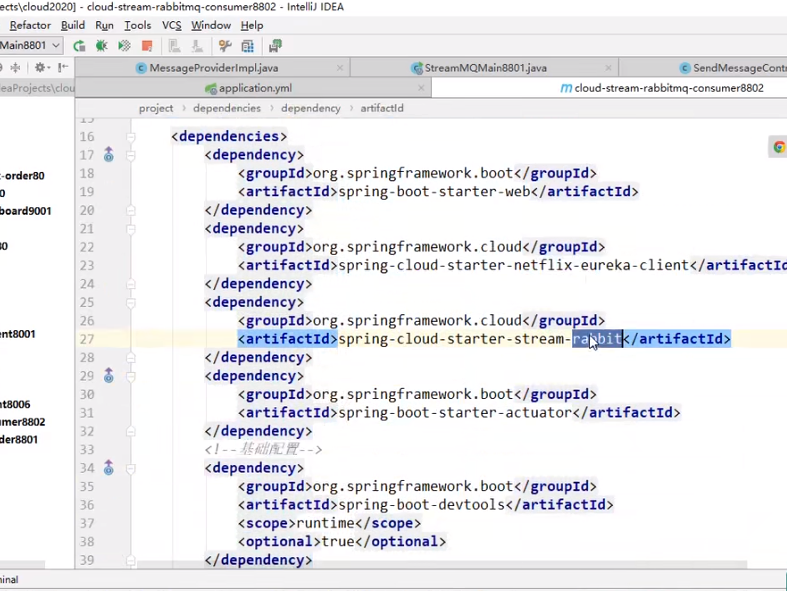Run with Coverage toolbar icon
The height and width of the screenshot is (591, 787).
tap(124, 46)
